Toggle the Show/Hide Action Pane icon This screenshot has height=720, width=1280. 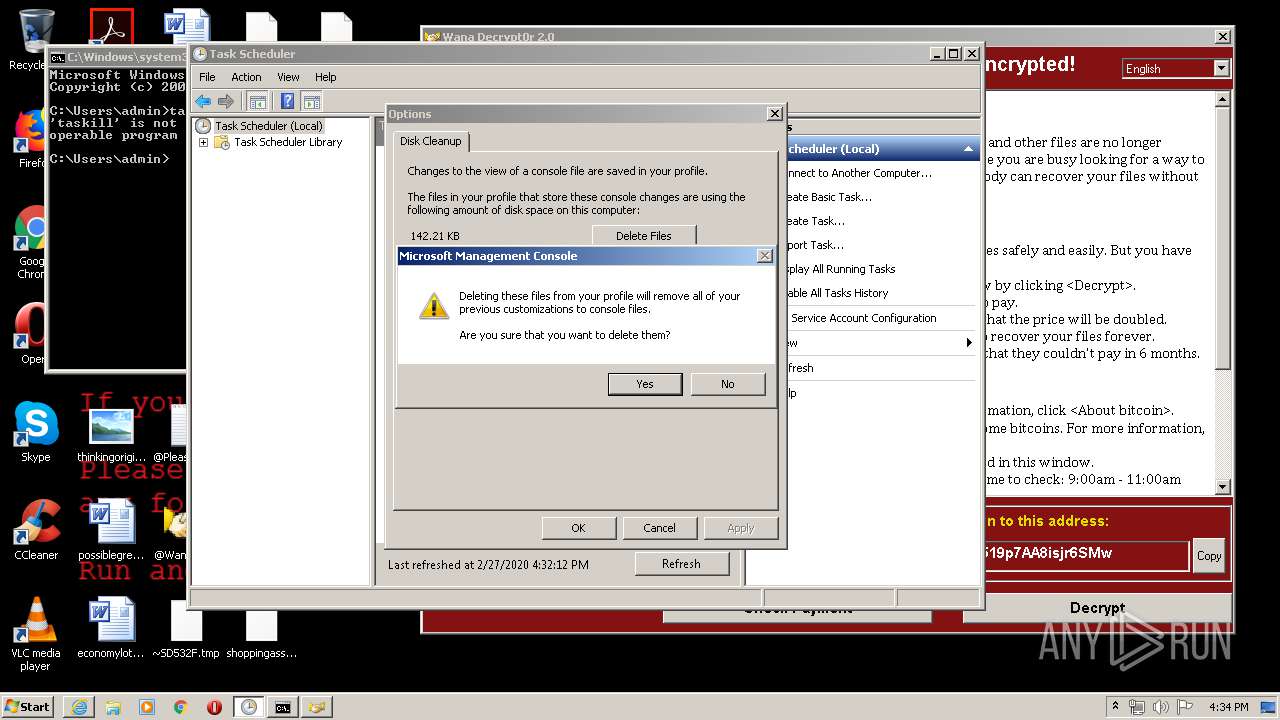[x=312, y=101]
